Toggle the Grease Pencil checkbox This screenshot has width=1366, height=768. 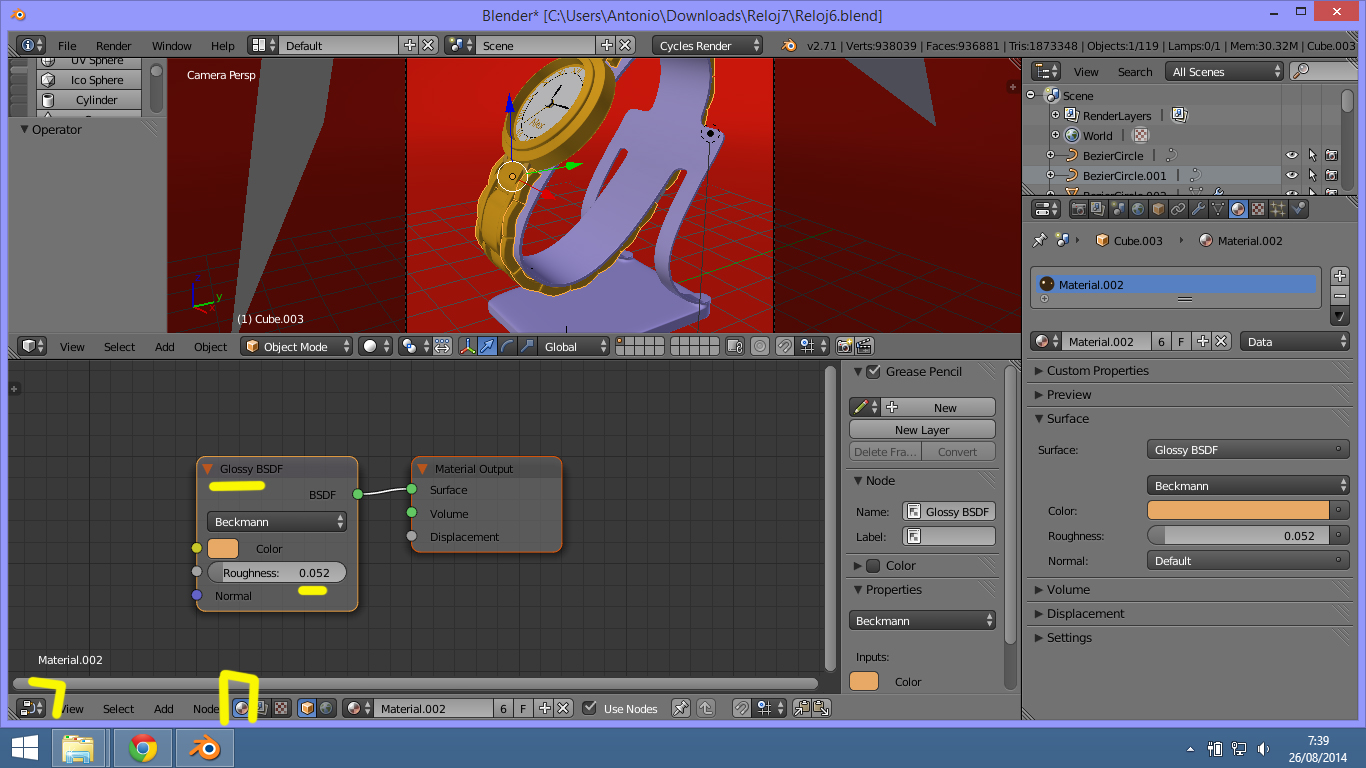click(873, 371)
